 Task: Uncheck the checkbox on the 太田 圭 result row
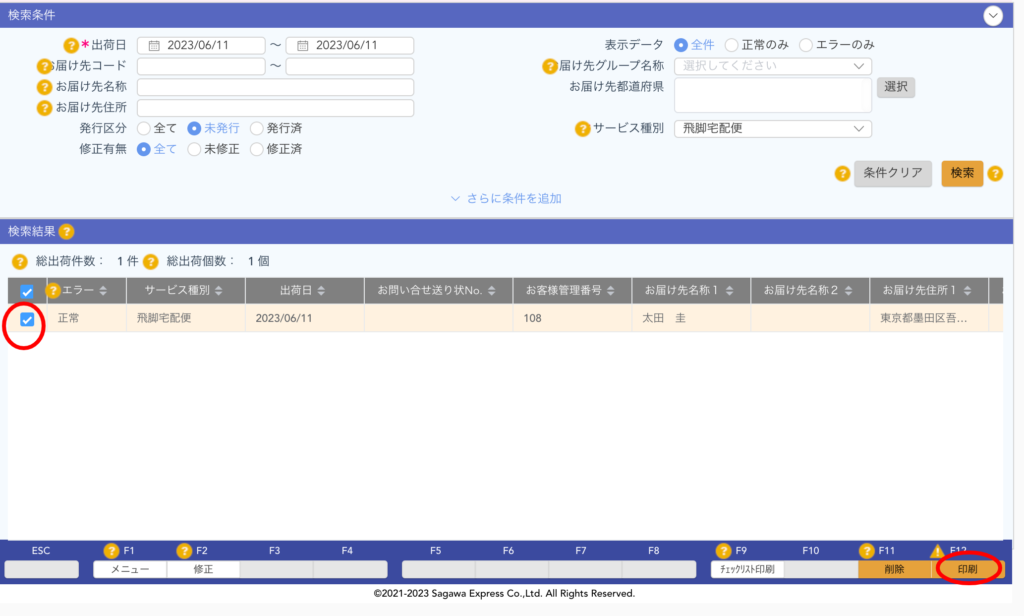(x=27, y=317)
